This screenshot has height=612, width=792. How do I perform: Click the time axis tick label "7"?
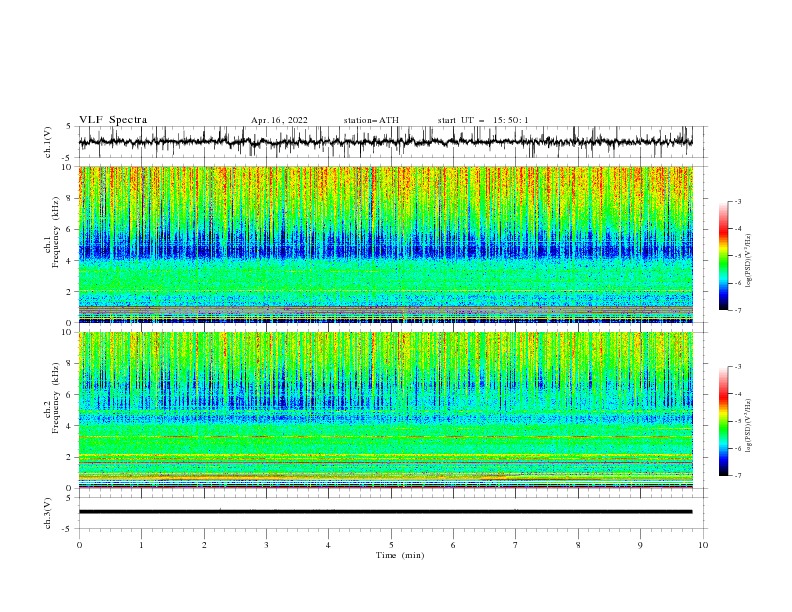tap(516, 545)
